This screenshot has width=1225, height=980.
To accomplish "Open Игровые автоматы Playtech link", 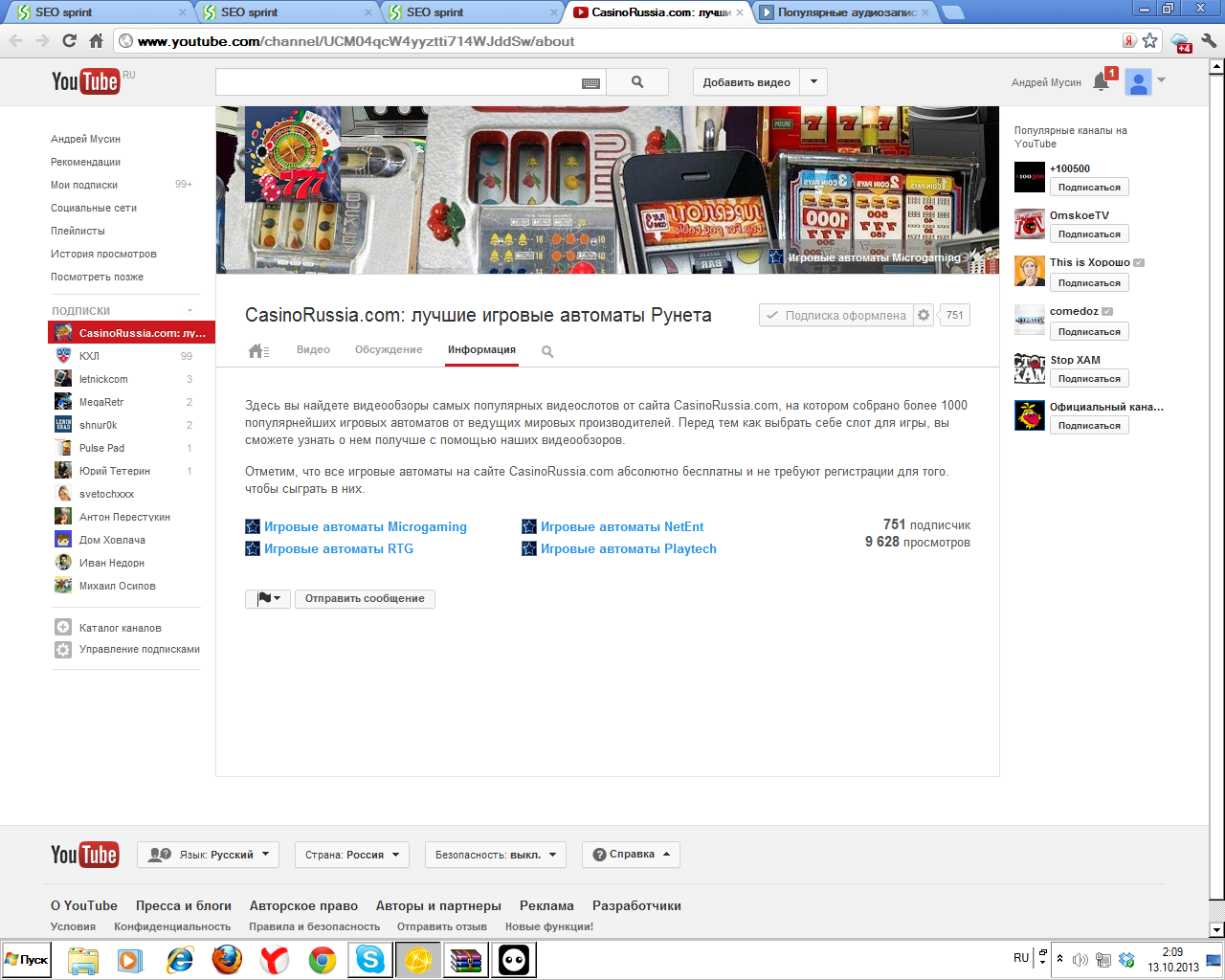I will pyautogui.click(x=629, y=548).
